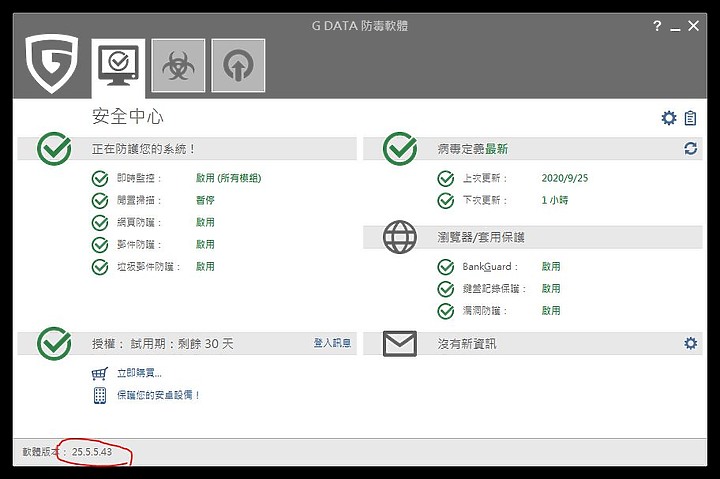Click the 上次更新： label
The width and height of the screenshot is (720, 479).
click(x=485, y=178)
